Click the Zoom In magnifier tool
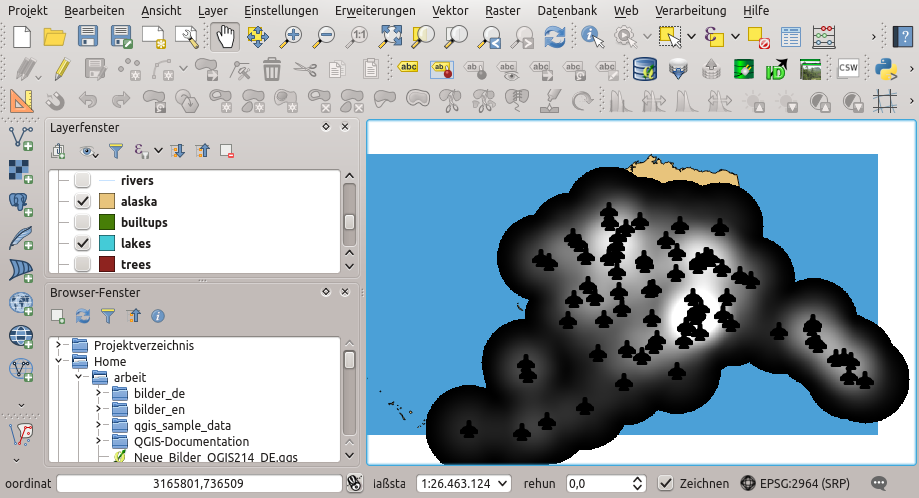 coord(291,37)
